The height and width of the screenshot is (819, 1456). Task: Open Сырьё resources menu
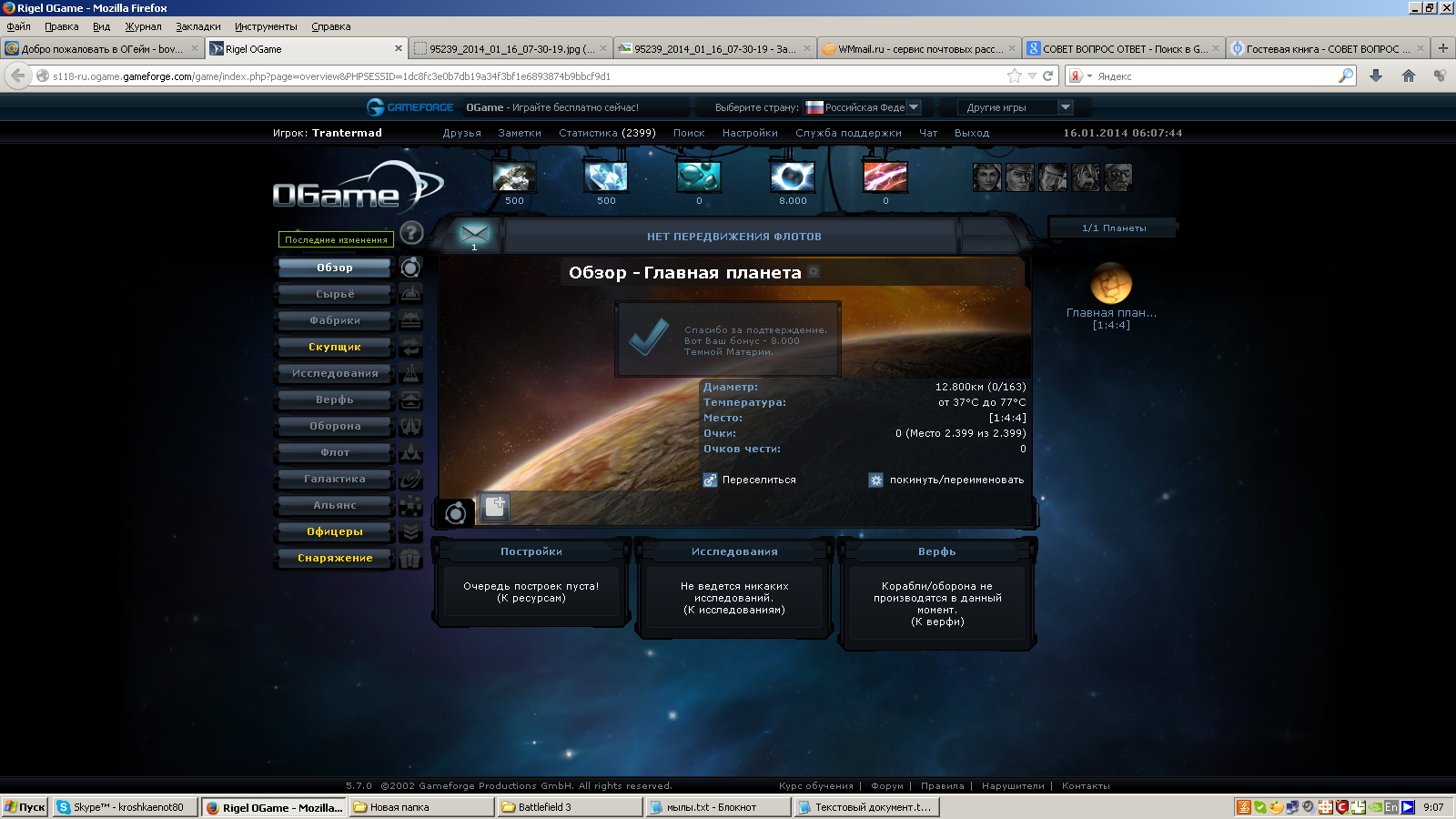pos(335,294)
